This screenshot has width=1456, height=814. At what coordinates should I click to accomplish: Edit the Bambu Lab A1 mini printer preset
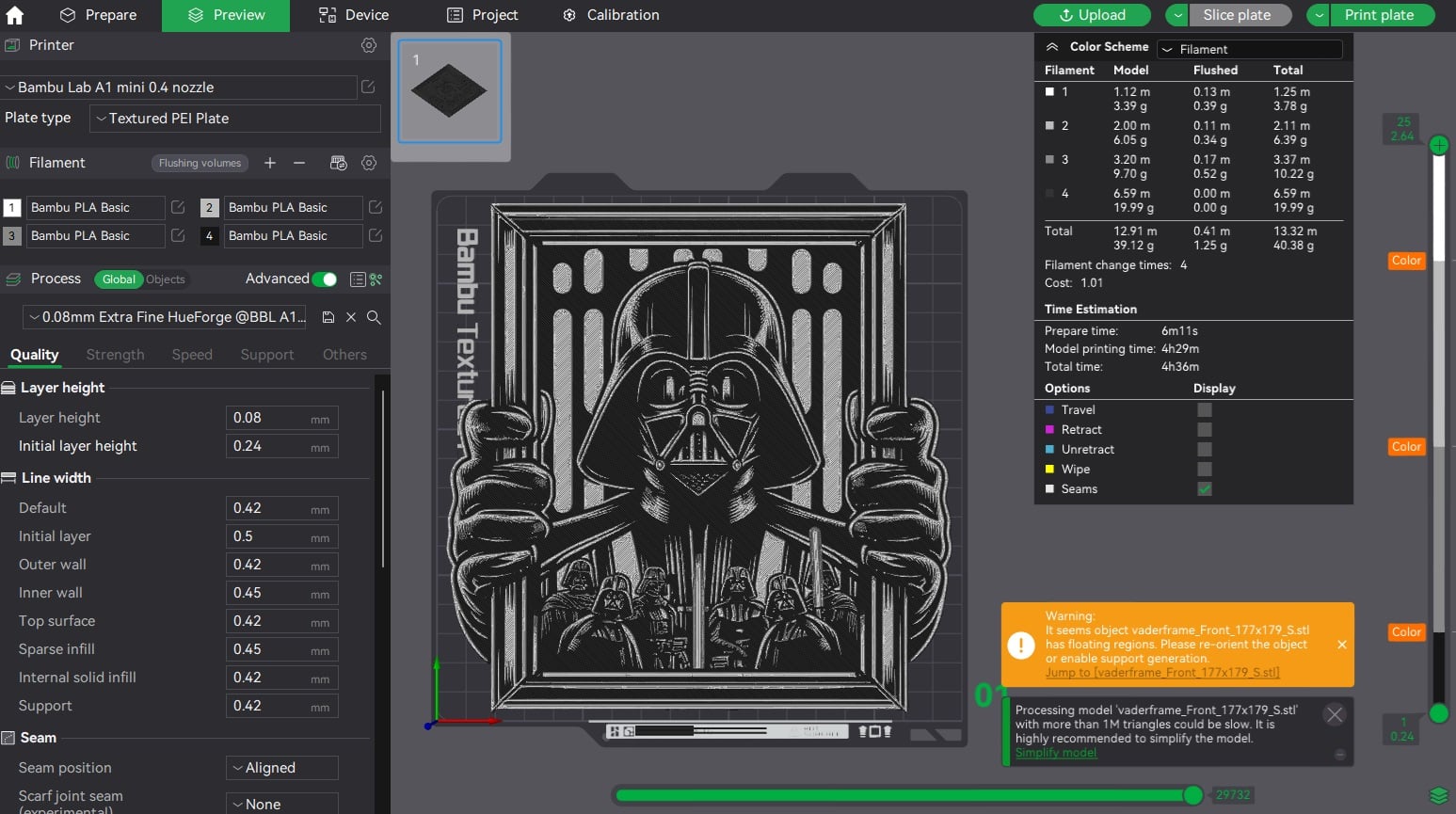[x=368, y=87]
